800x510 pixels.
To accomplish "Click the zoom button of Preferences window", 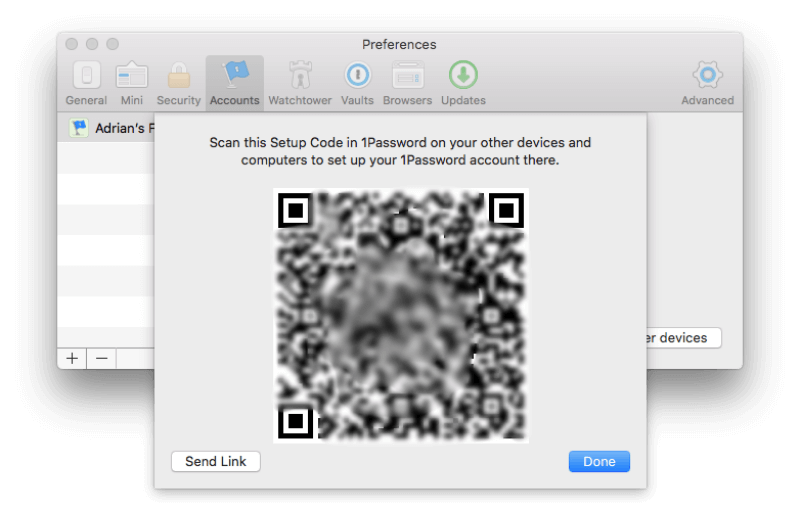I will (113, 44).
